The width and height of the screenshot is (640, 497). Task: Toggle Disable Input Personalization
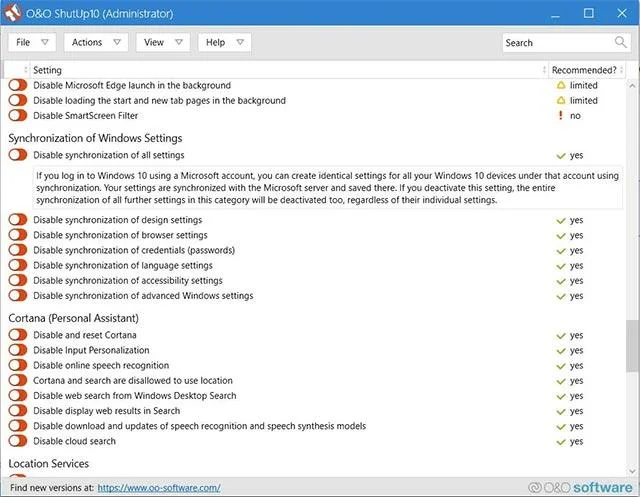coord(18,350)
